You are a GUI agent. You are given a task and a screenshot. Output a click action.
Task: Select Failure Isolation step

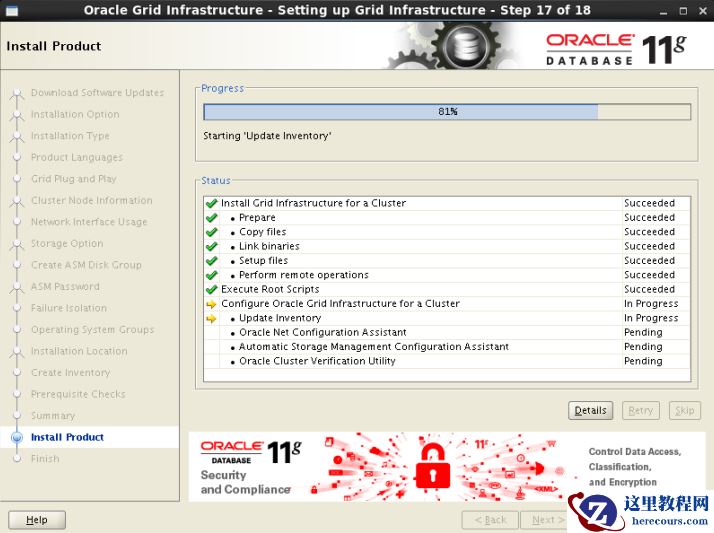[x=68, y=308]
